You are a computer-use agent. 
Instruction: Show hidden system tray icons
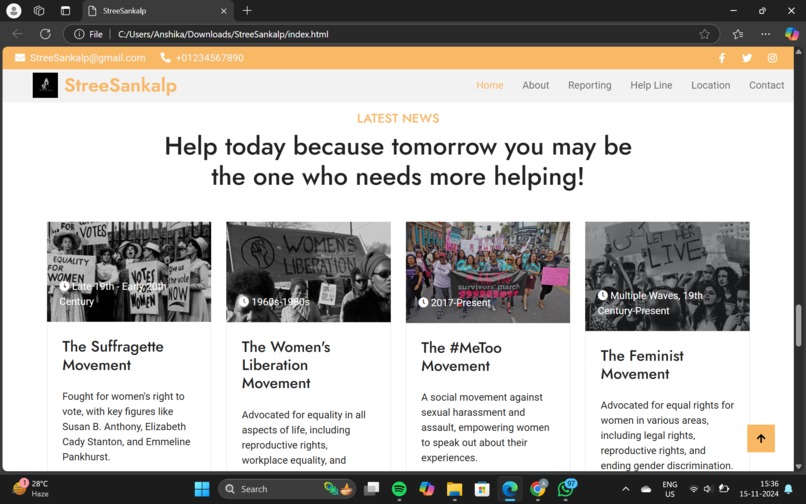pyautogui.click(x=626, y=489)
